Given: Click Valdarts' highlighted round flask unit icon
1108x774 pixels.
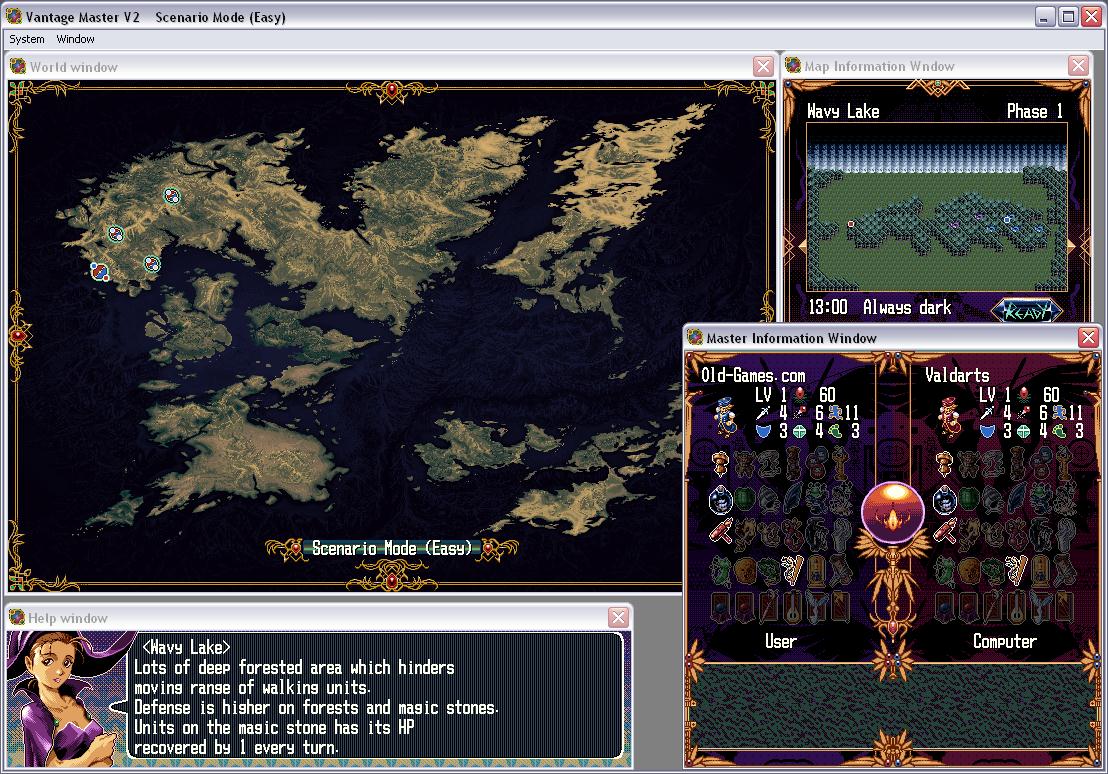Looking at the screenshot, I should coord(944,499).
